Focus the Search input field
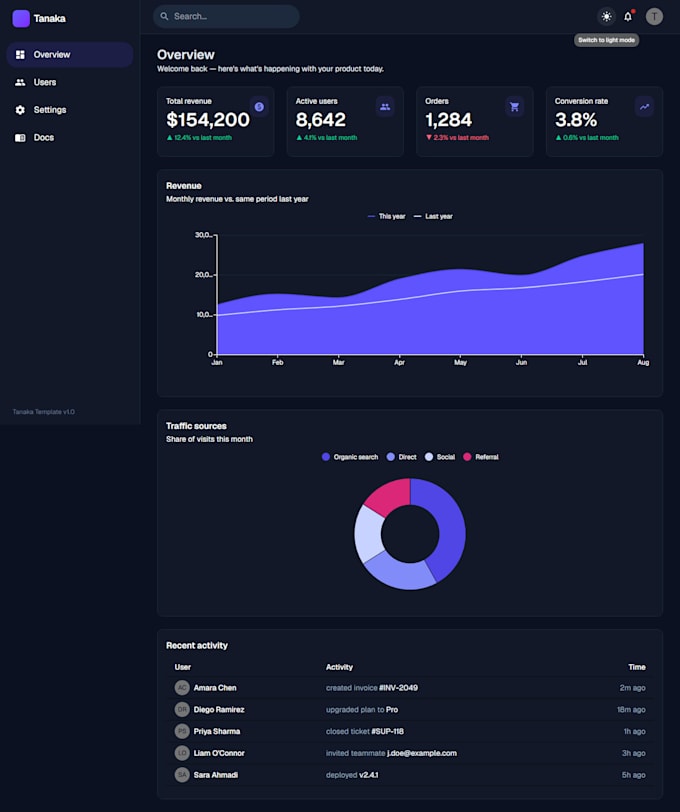Image resolution: width=680 pixels, height=812 pixels. click(x=226, y=17)
